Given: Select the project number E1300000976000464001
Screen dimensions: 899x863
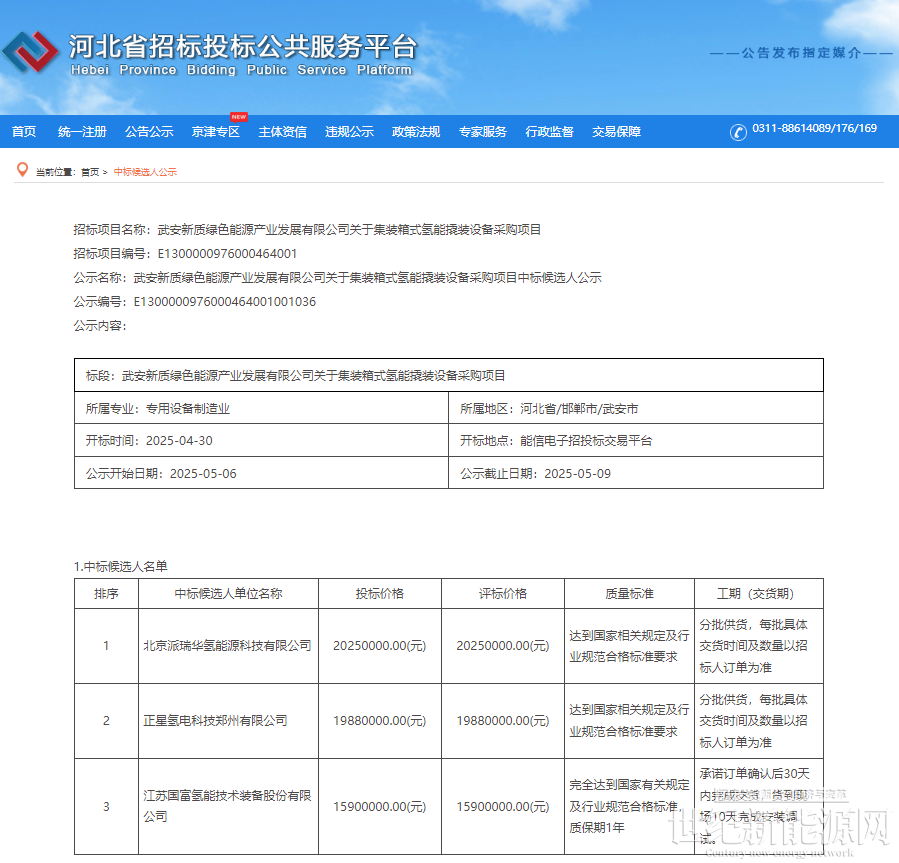Looking at the screenshot, I should coord(227,253).
